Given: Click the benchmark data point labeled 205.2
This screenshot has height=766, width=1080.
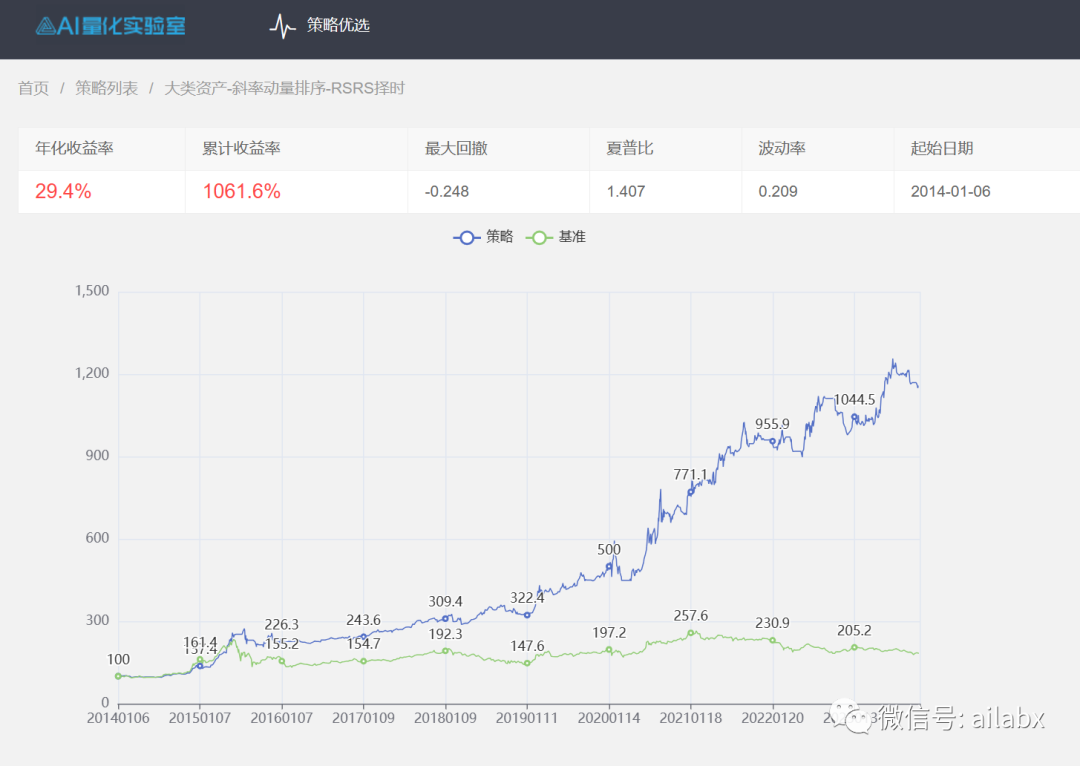Looking at the screenshot, I should pyautogui.click(x=855, y=648).
